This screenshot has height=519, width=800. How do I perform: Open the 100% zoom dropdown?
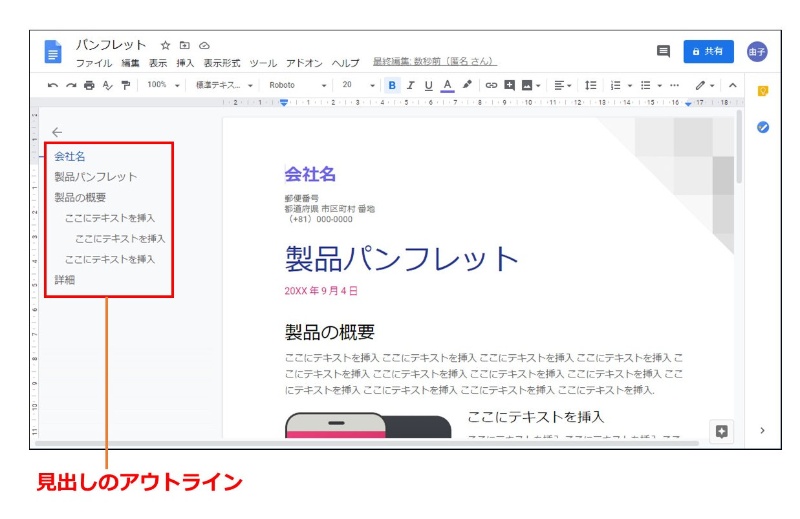[163, 86]
